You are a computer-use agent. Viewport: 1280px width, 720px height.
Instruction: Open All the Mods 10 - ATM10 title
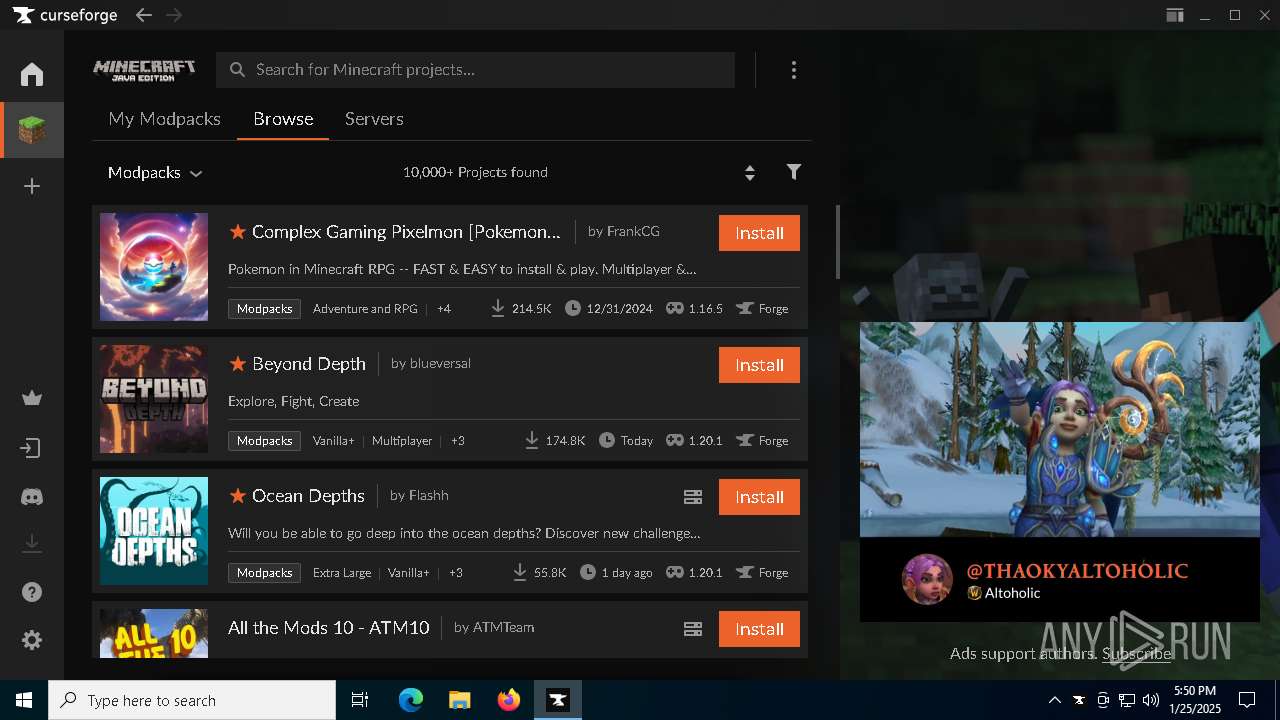click(x=328, y=628)
